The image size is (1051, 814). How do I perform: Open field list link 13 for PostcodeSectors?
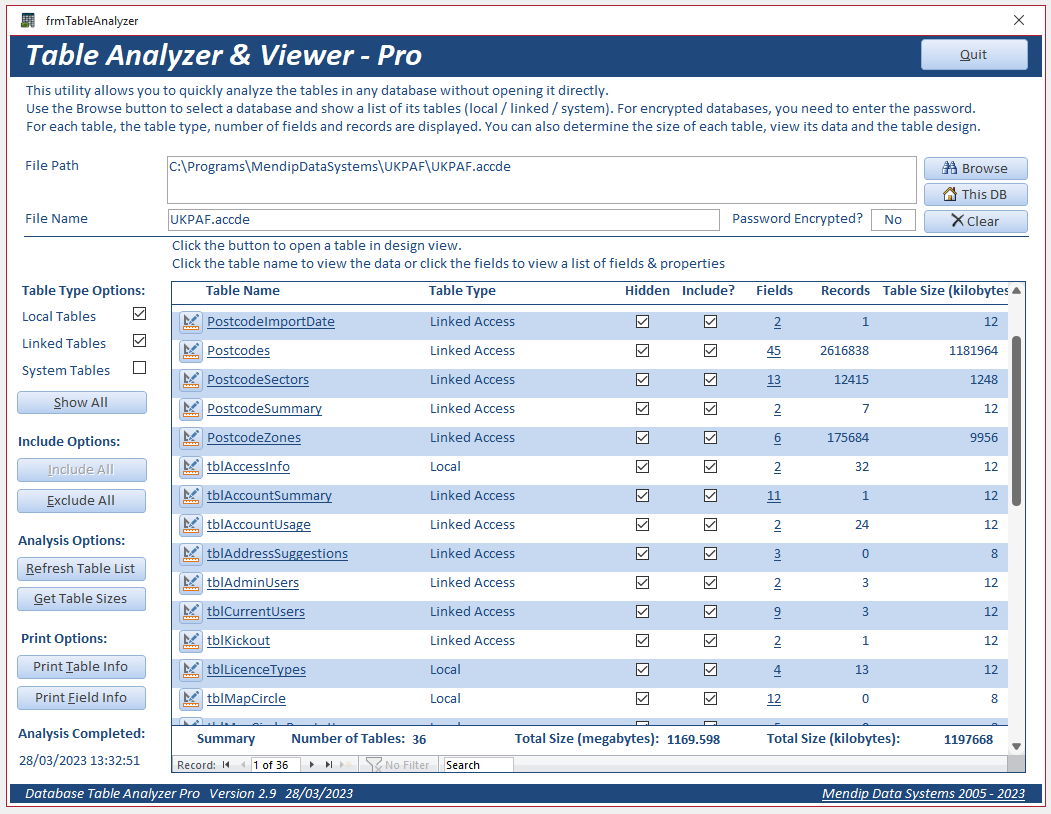[774, 380]
